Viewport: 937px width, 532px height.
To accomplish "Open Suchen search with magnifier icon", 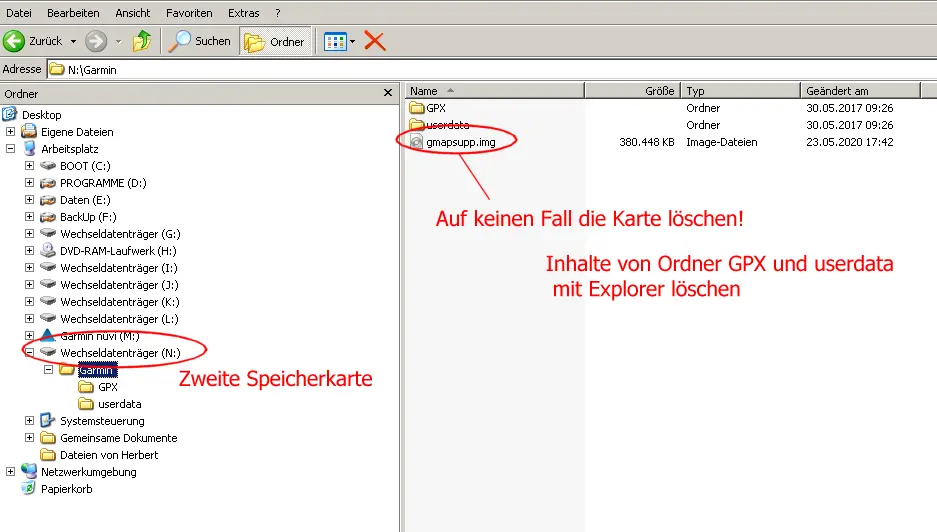I will pos(199,41).
